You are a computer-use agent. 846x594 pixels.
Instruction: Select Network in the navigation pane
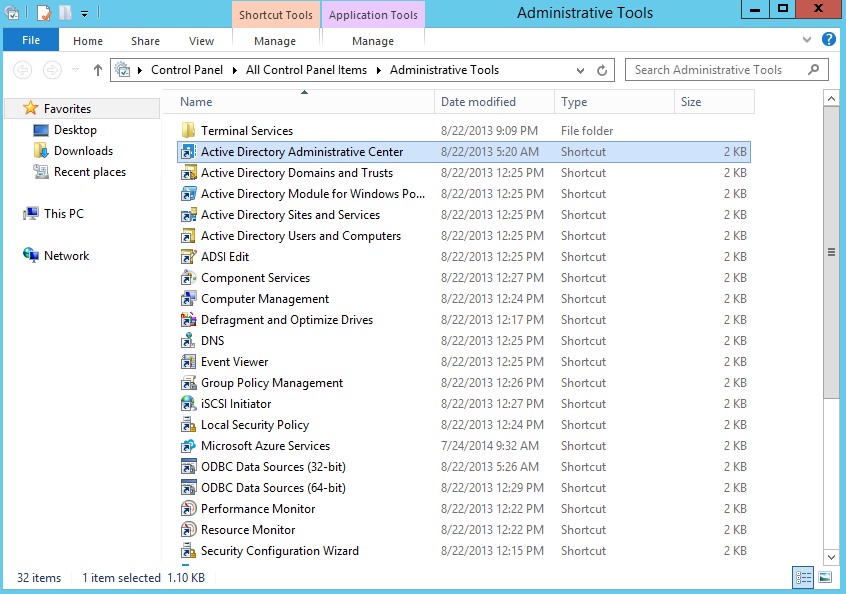tap(66, 256)
